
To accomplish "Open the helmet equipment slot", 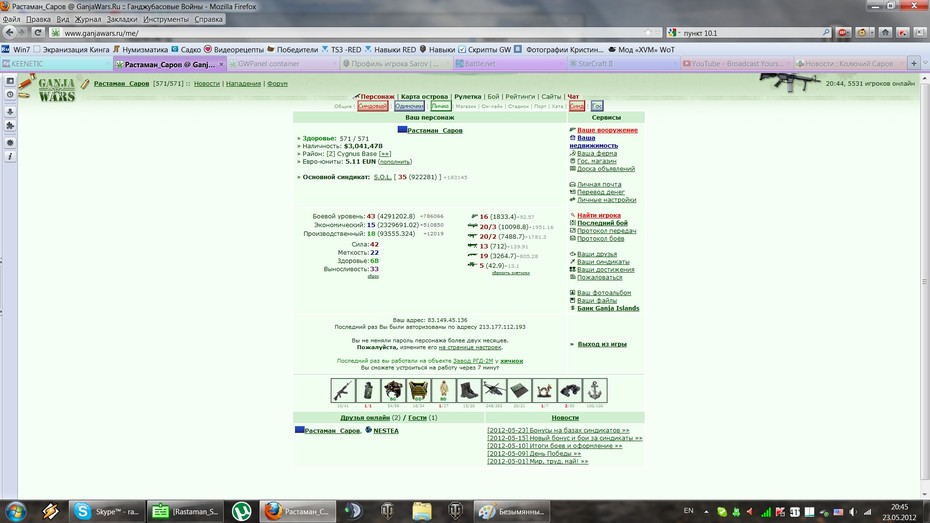I will (393, 391).
